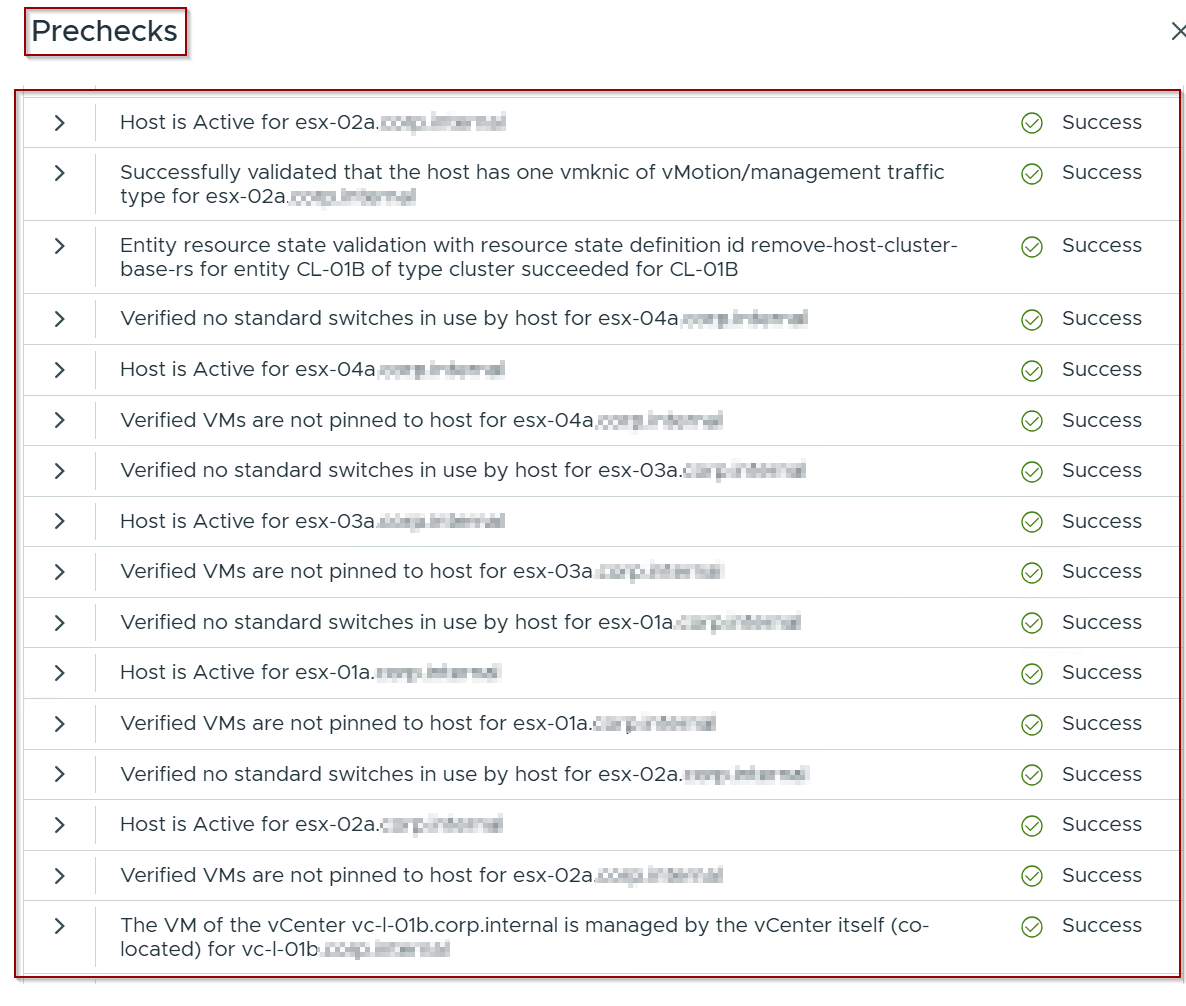The image size is (1186, 1006).
Task: Expand the vmknic vMotion/management traffic precheck
Action: [x=60, y=173]
